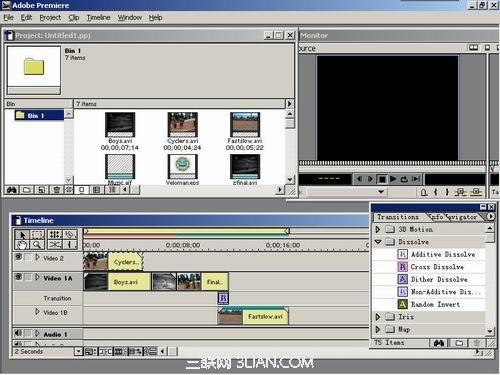Image resolution: width=500 pixels, height=375 pixels.
Task: Select the Cross Fade scissors-like tool
Action: [55, 245]
